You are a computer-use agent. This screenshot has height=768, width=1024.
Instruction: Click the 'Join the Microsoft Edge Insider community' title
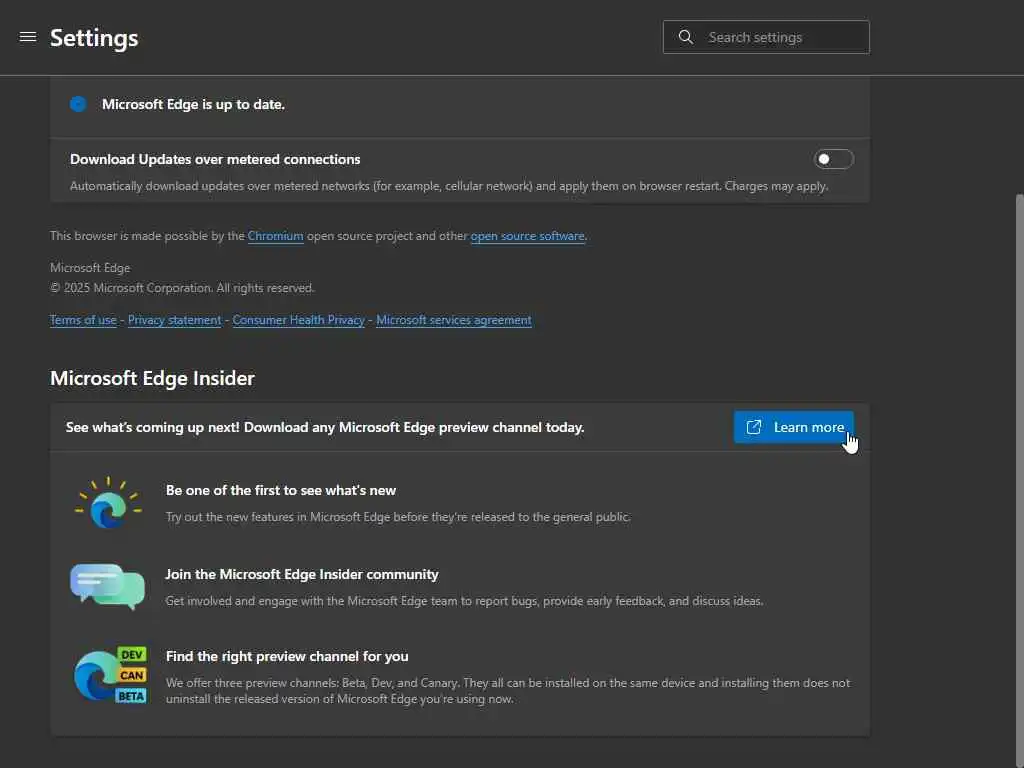(302, 574)
